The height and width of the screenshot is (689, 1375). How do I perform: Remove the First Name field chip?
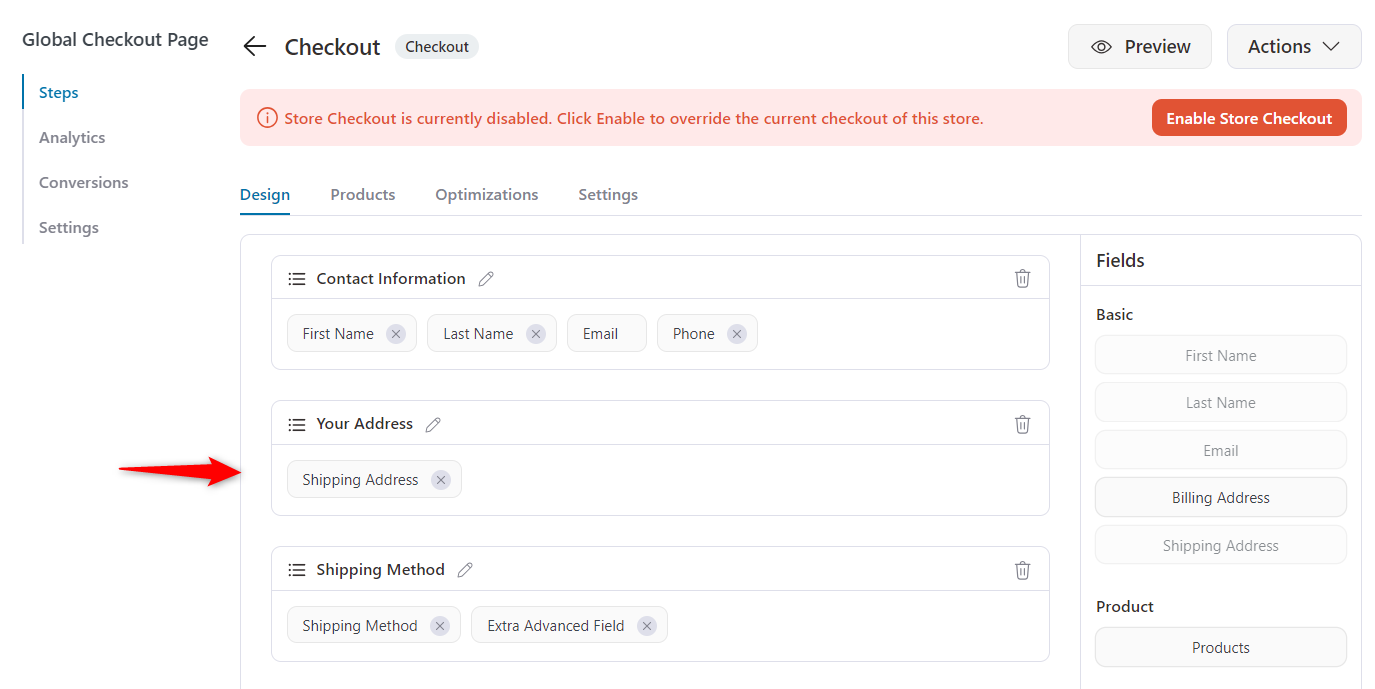click(396, 334)
